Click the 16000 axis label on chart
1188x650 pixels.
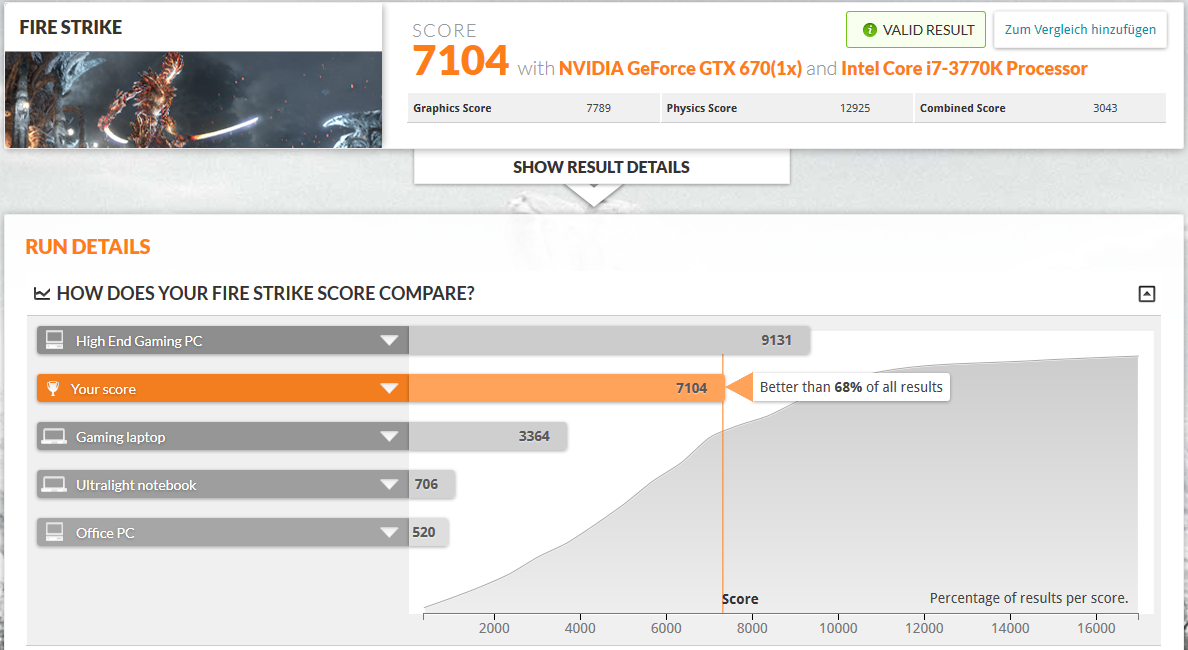[1096, 628]
